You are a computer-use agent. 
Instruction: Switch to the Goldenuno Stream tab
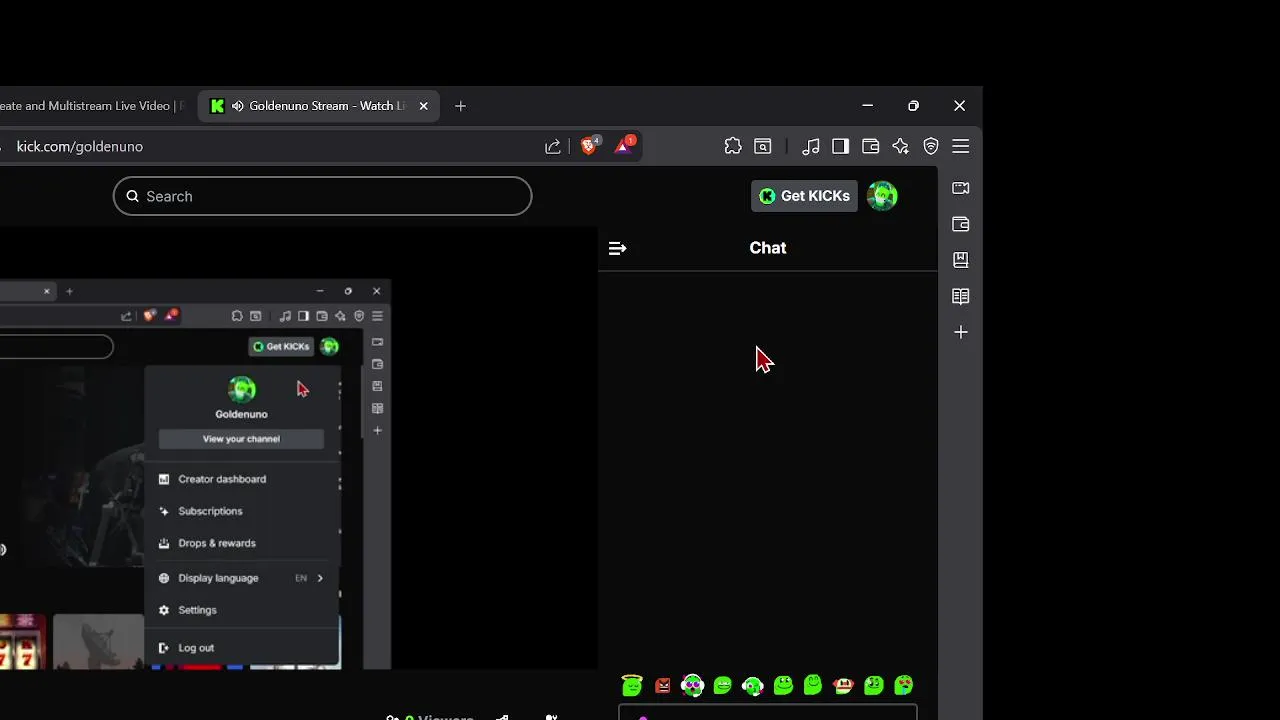click(x=320, y=106)
